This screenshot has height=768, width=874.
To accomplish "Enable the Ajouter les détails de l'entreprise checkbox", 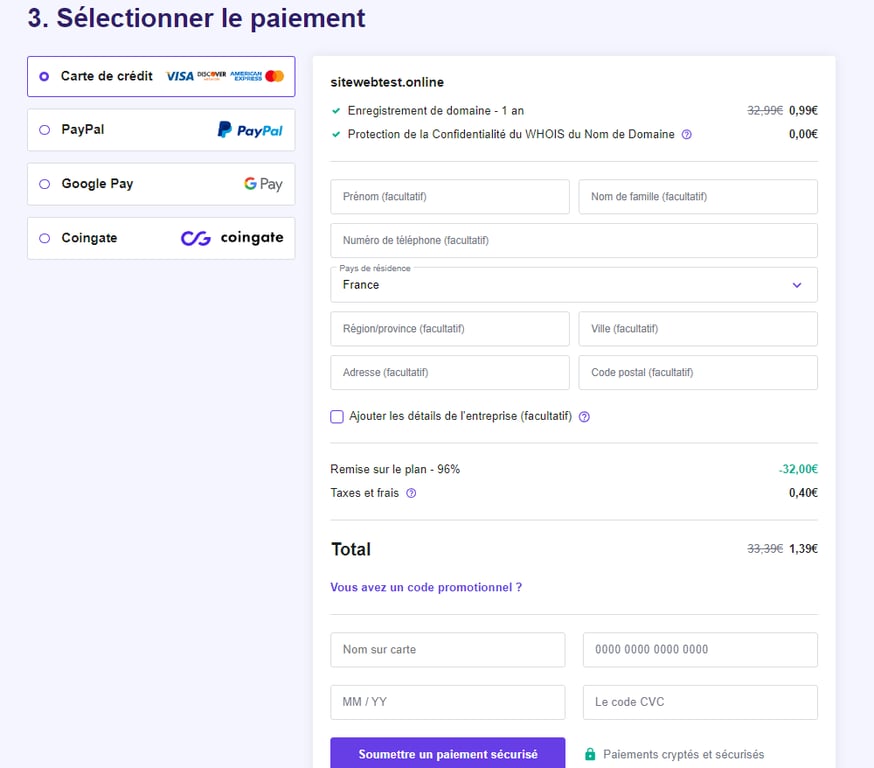I will point(337,416).
